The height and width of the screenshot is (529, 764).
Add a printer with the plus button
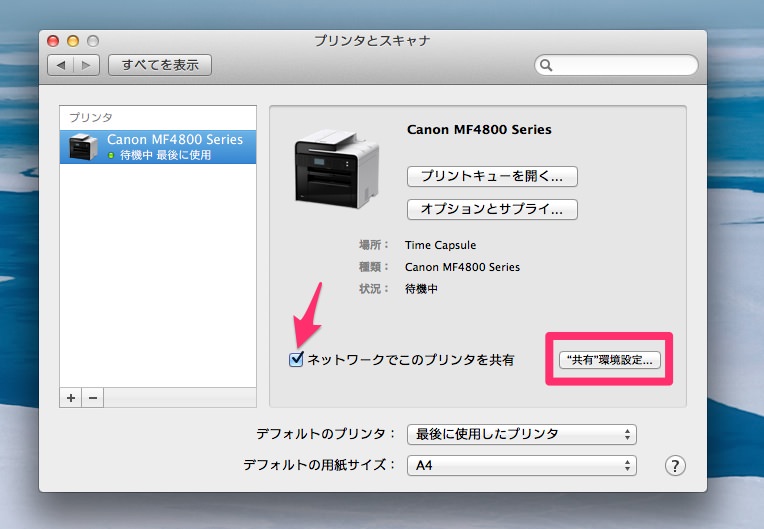(x=71, y=398)
